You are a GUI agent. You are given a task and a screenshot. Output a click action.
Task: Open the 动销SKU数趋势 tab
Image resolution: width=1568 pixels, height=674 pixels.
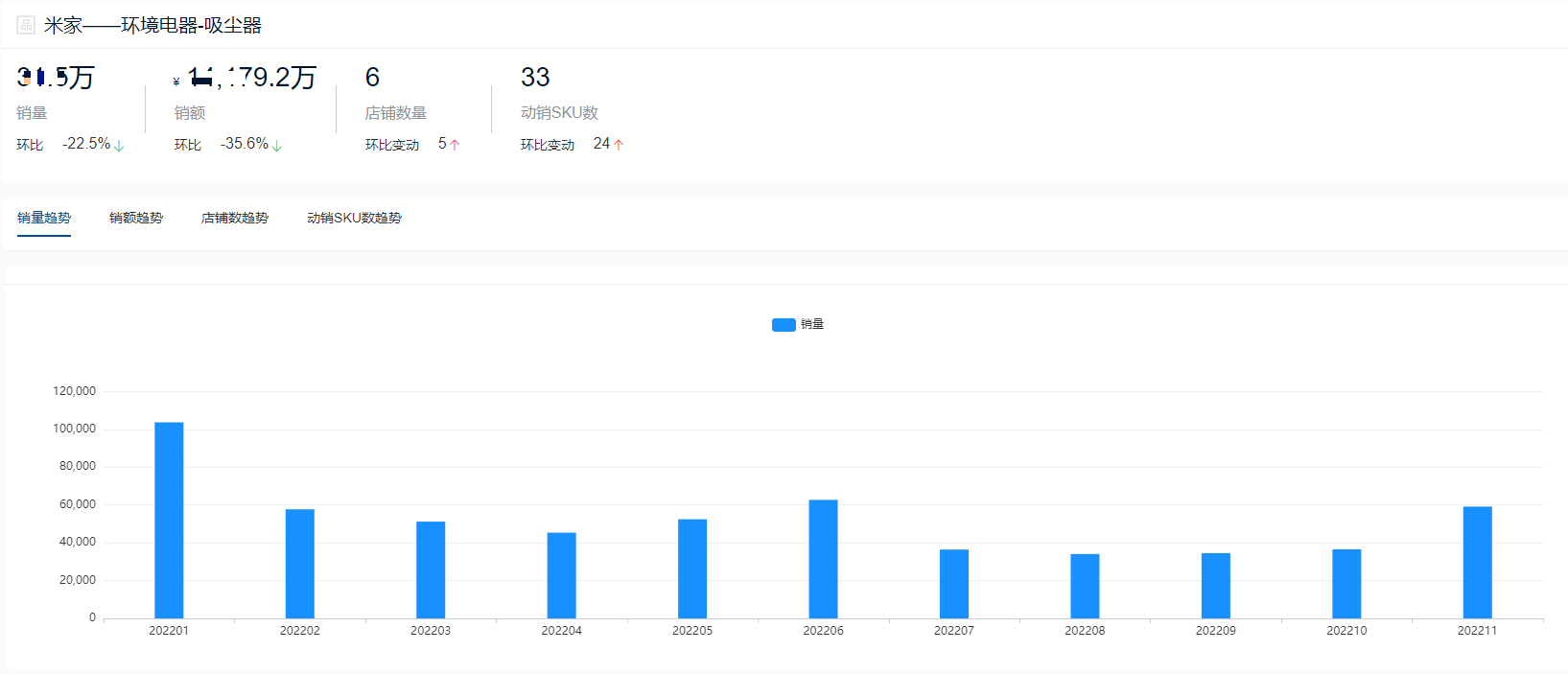coord(354,218)
